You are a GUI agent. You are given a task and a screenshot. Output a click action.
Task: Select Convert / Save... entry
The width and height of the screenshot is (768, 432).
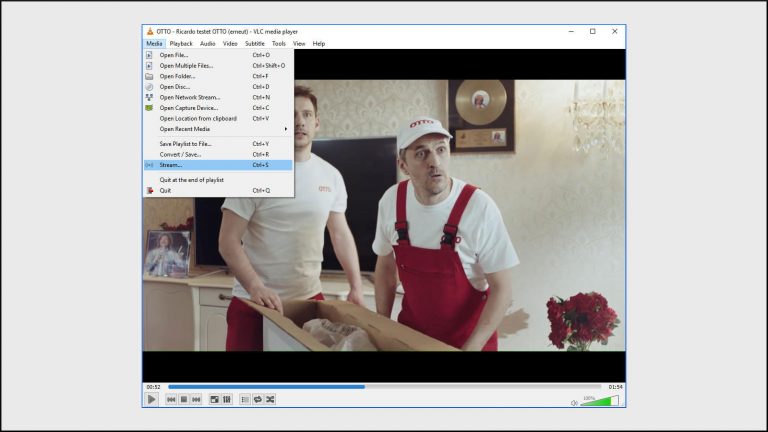coord(218,154)
